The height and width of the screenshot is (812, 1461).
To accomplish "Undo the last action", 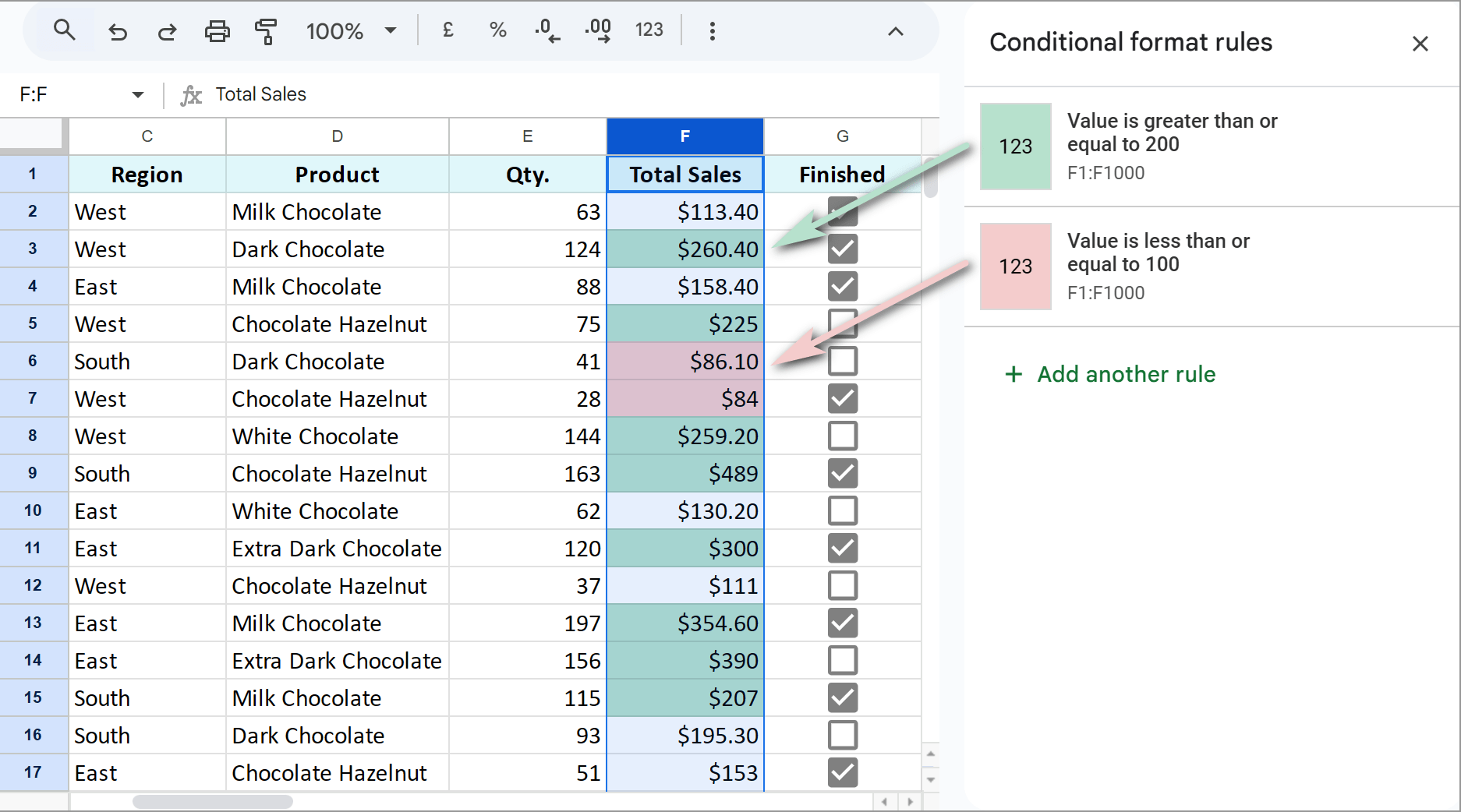I will click(118, 31).
